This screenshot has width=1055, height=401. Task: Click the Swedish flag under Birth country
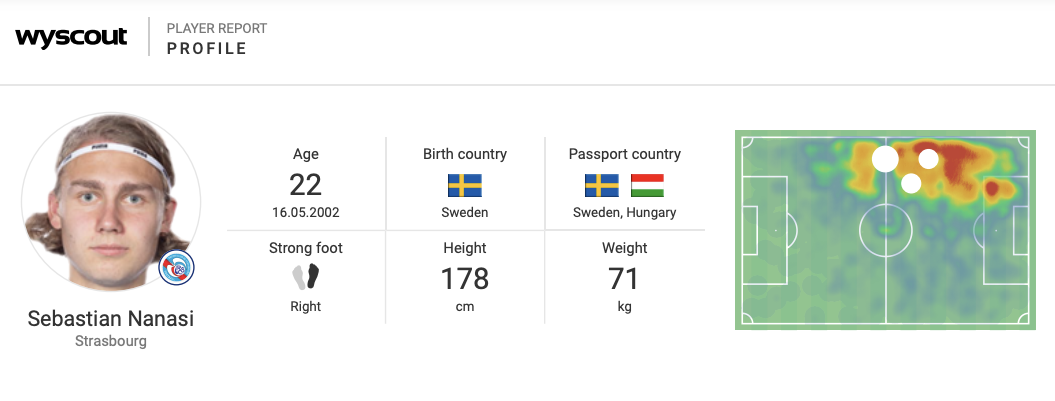[x=464, y=186]
